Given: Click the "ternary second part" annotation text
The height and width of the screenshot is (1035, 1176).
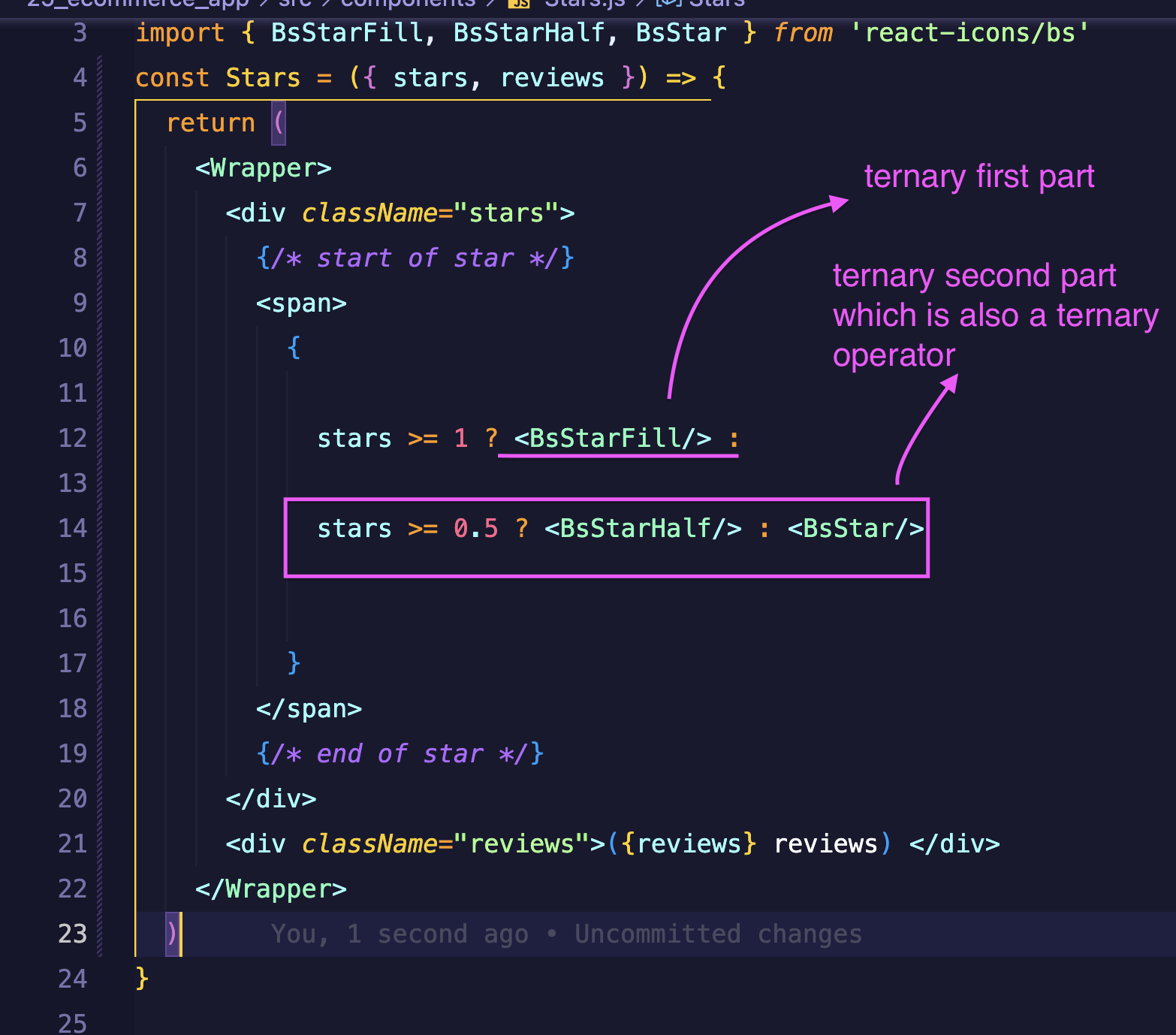Looking at the screenshot, I should point(974,276).
